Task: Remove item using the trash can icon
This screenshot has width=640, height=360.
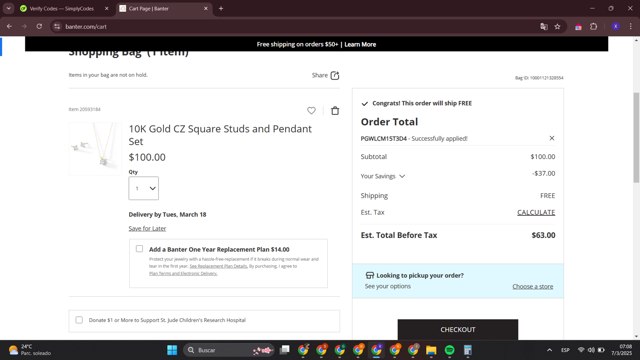Action: tap(335, 111)
